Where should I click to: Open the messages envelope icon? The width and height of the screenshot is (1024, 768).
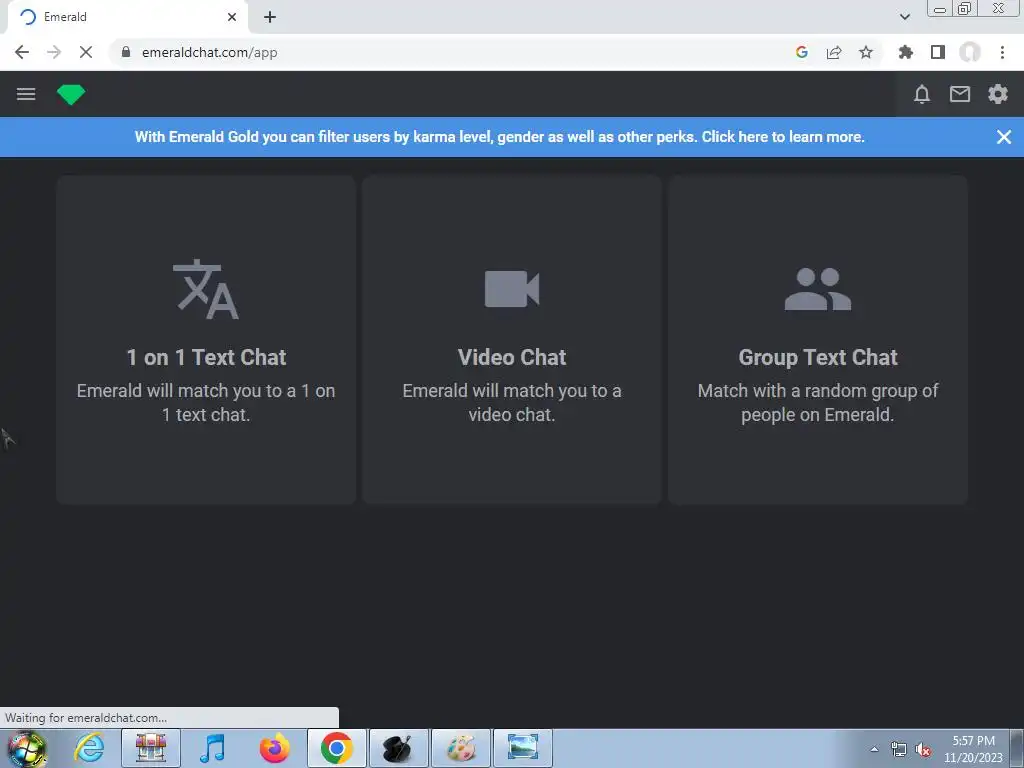[x=959, y=95]
